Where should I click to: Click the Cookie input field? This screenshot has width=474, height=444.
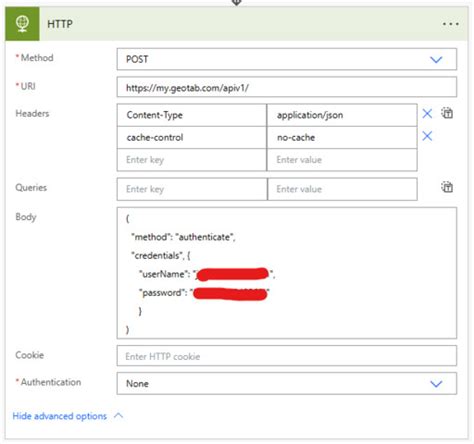point(287,356)
